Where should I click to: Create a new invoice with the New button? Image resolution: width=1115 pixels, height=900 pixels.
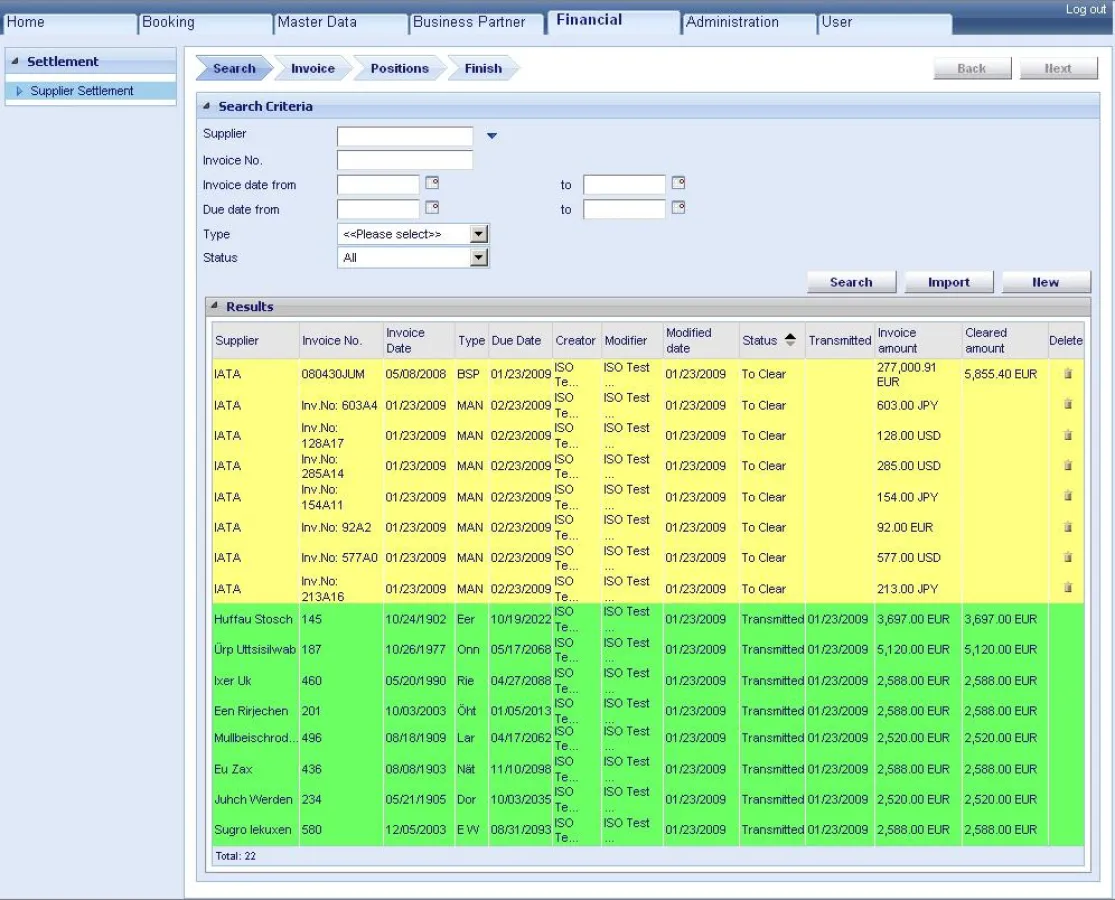click(1045, 282)
